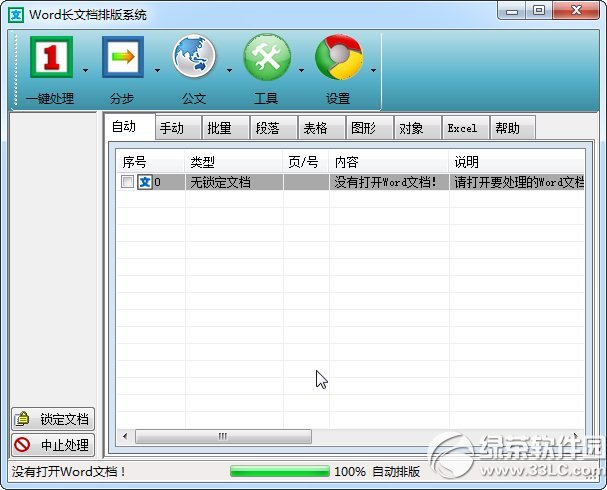
Task: Click the 一键处理 number-one icon
Action: (51, 57)
